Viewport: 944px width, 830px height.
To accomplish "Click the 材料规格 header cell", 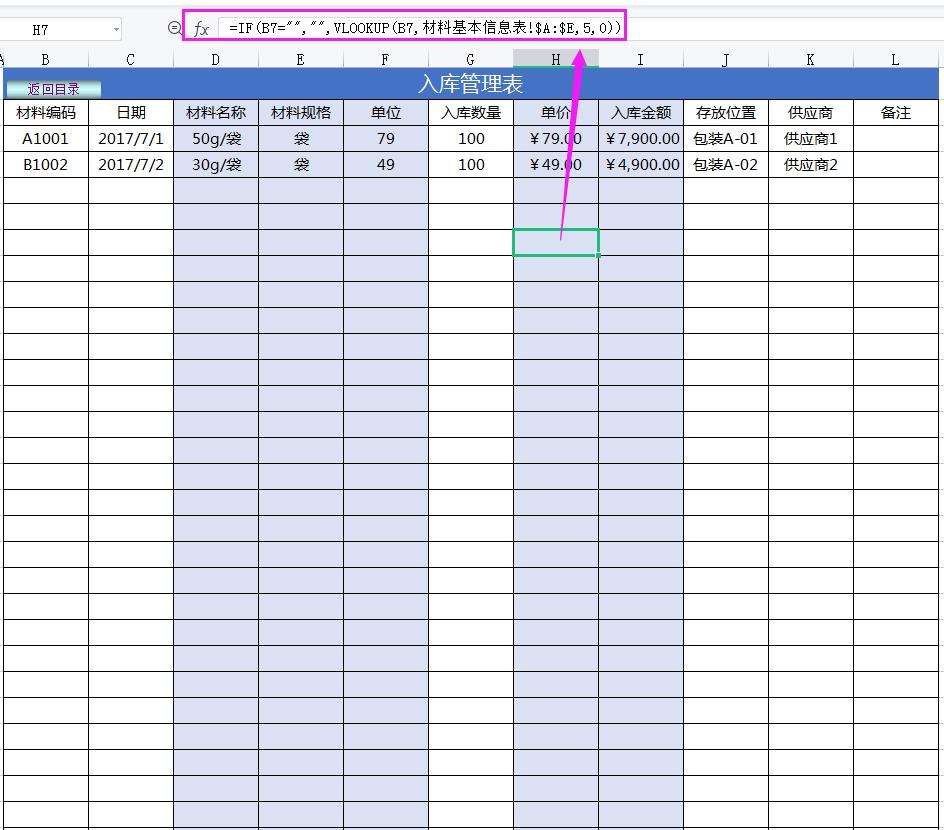I will [x=300, y=113].
